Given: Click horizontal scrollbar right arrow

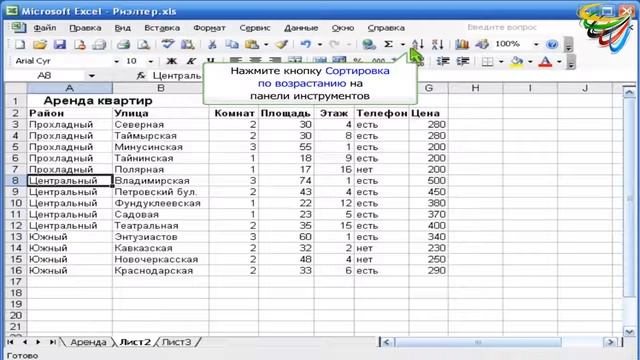Looking at the screenshot, I should pyautogui.click(x=611, y=342).
